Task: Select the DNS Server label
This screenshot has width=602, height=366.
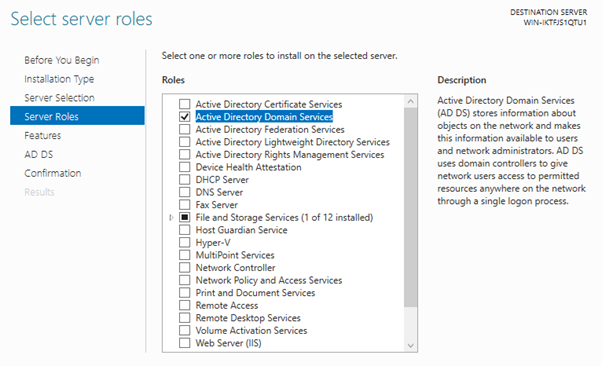Action: tap(219, 192)
